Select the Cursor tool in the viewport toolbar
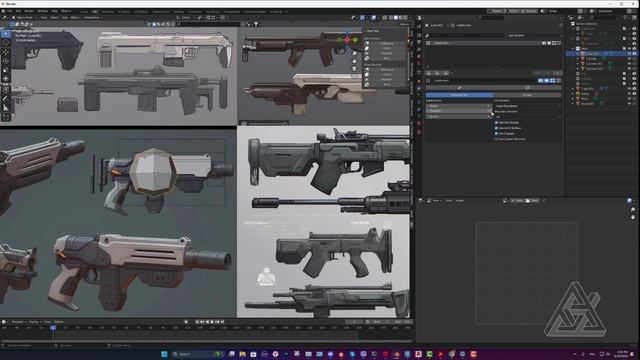 coord(6,42)
